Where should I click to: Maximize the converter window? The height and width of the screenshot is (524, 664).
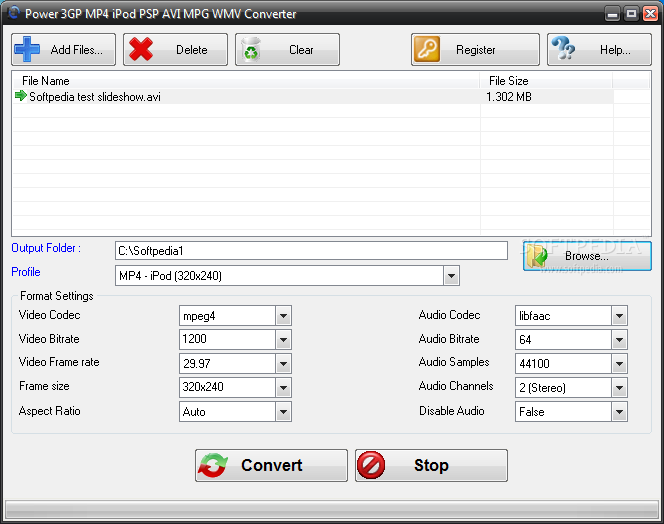tap(631, 14)
